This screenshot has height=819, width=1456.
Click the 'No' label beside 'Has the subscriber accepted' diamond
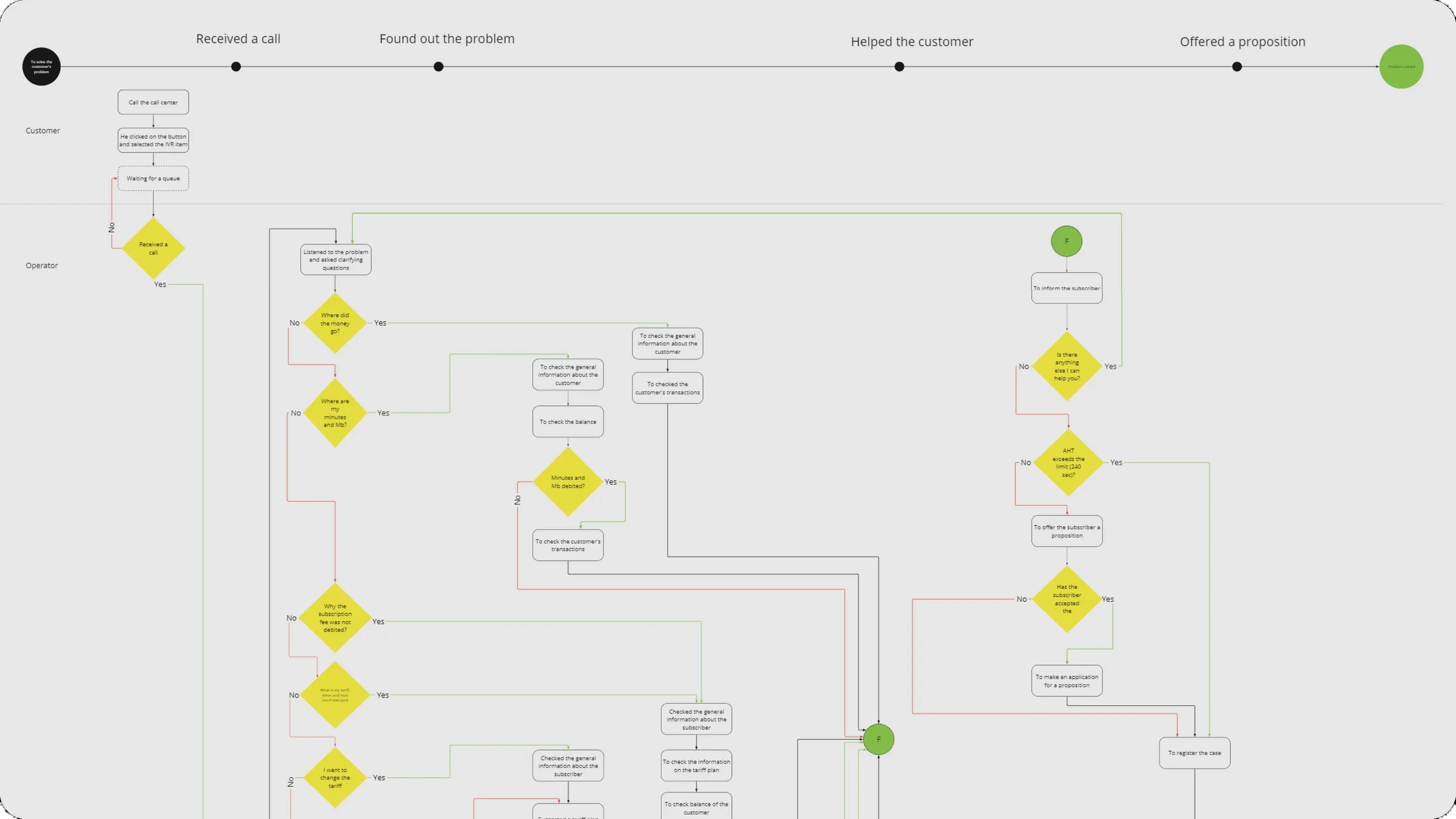pos(1022,599)
